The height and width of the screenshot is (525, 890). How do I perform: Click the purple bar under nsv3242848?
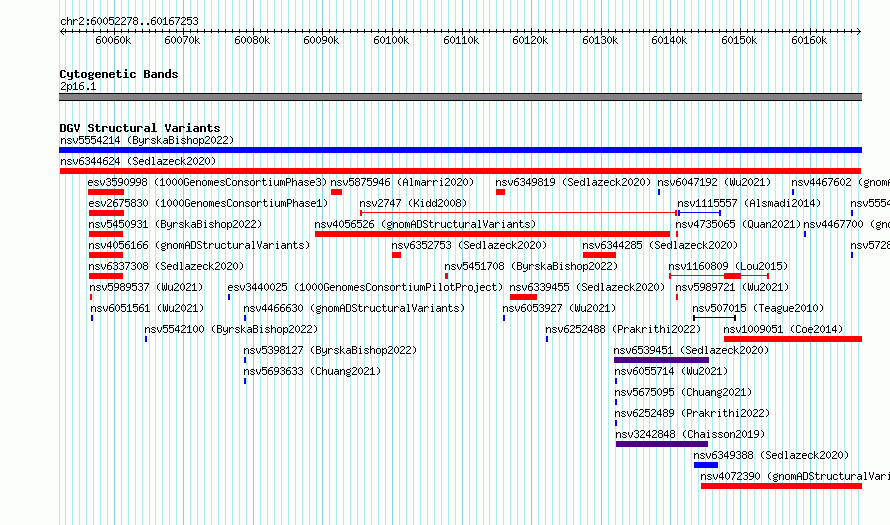[x=662, y=444]
